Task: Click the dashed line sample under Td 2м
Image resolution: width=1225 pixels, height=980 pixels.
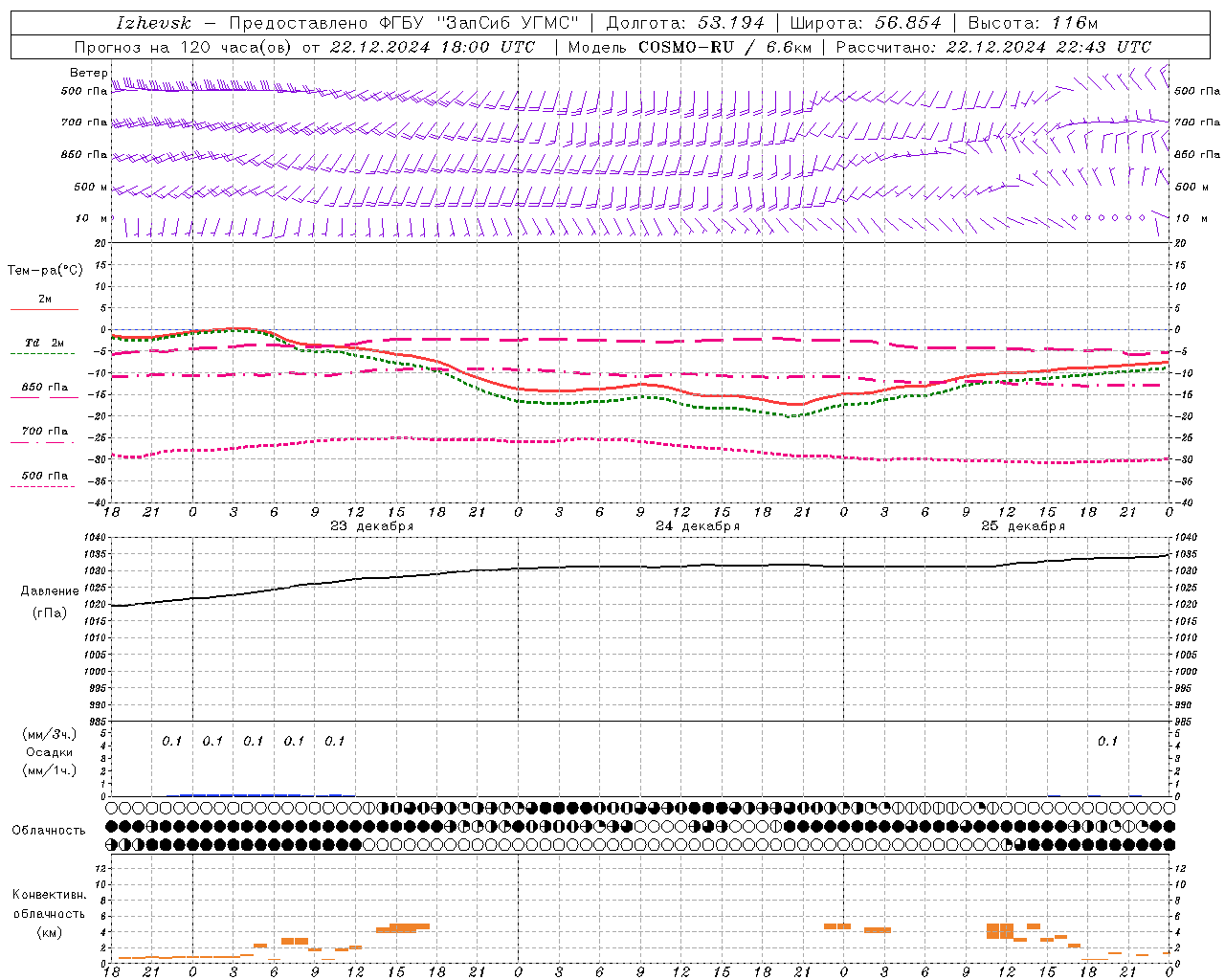Action: coord(42,354)
